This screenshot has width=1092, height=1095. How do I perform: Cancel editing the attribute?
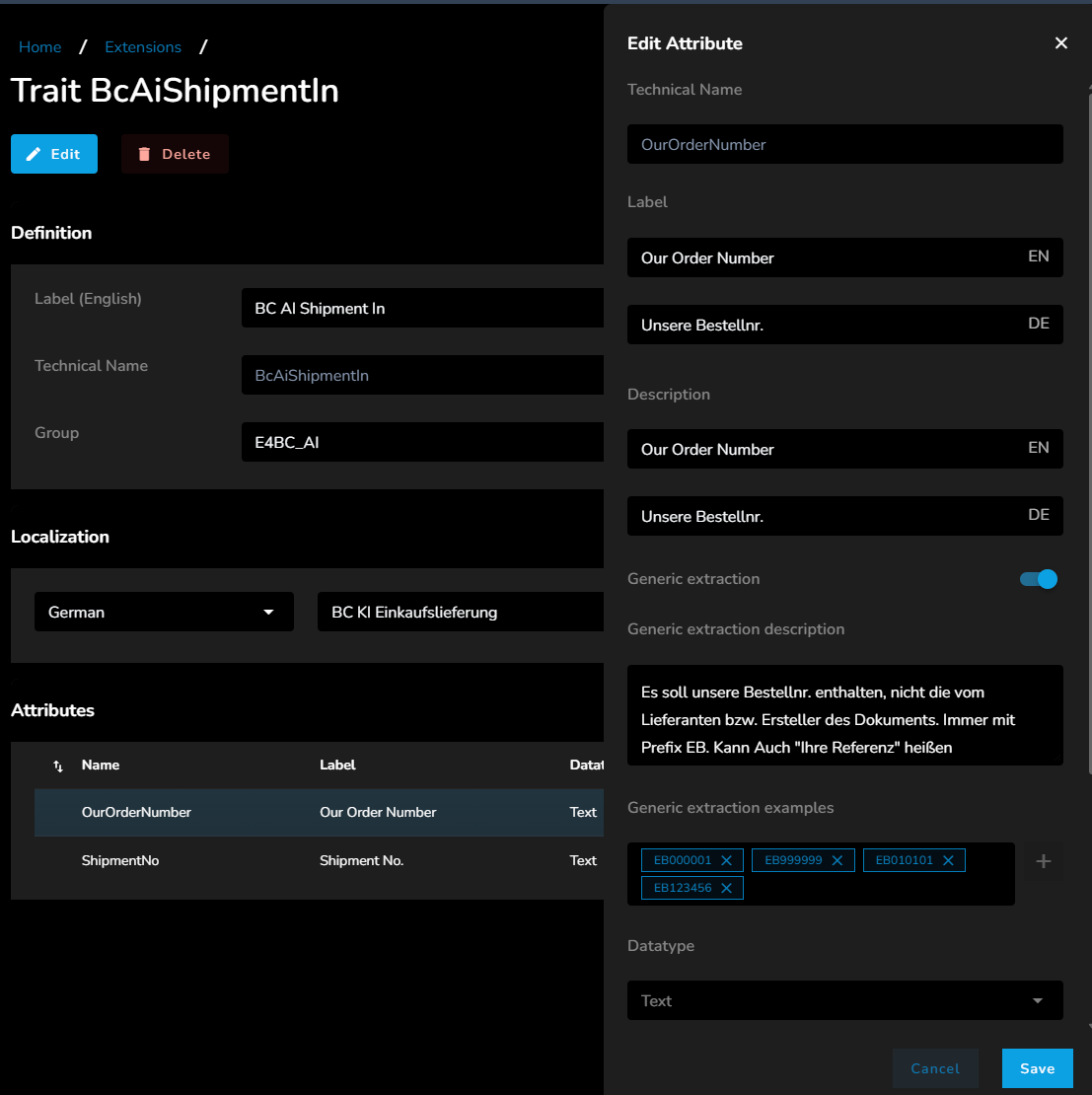click(x=934, y=1068)
